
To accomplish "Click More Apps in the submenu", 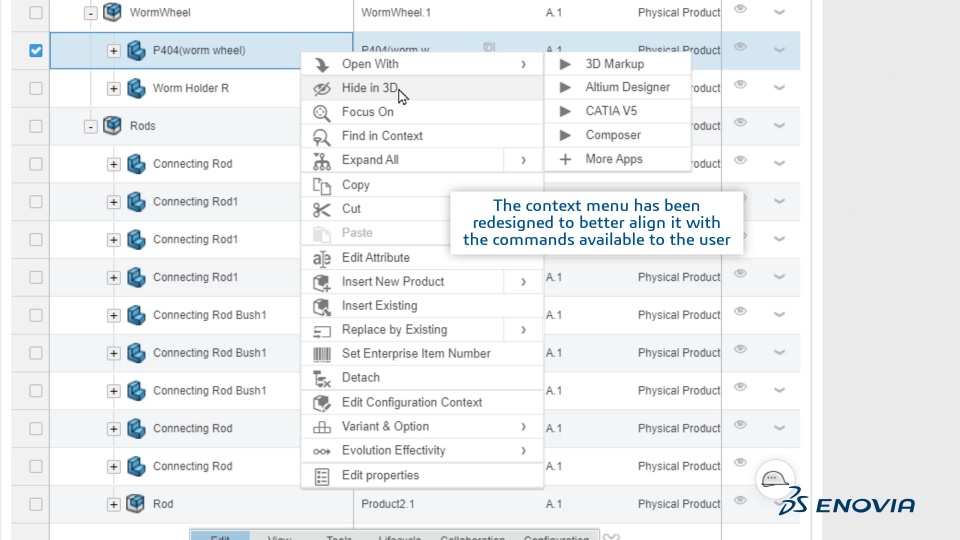I will click(614, 159).
